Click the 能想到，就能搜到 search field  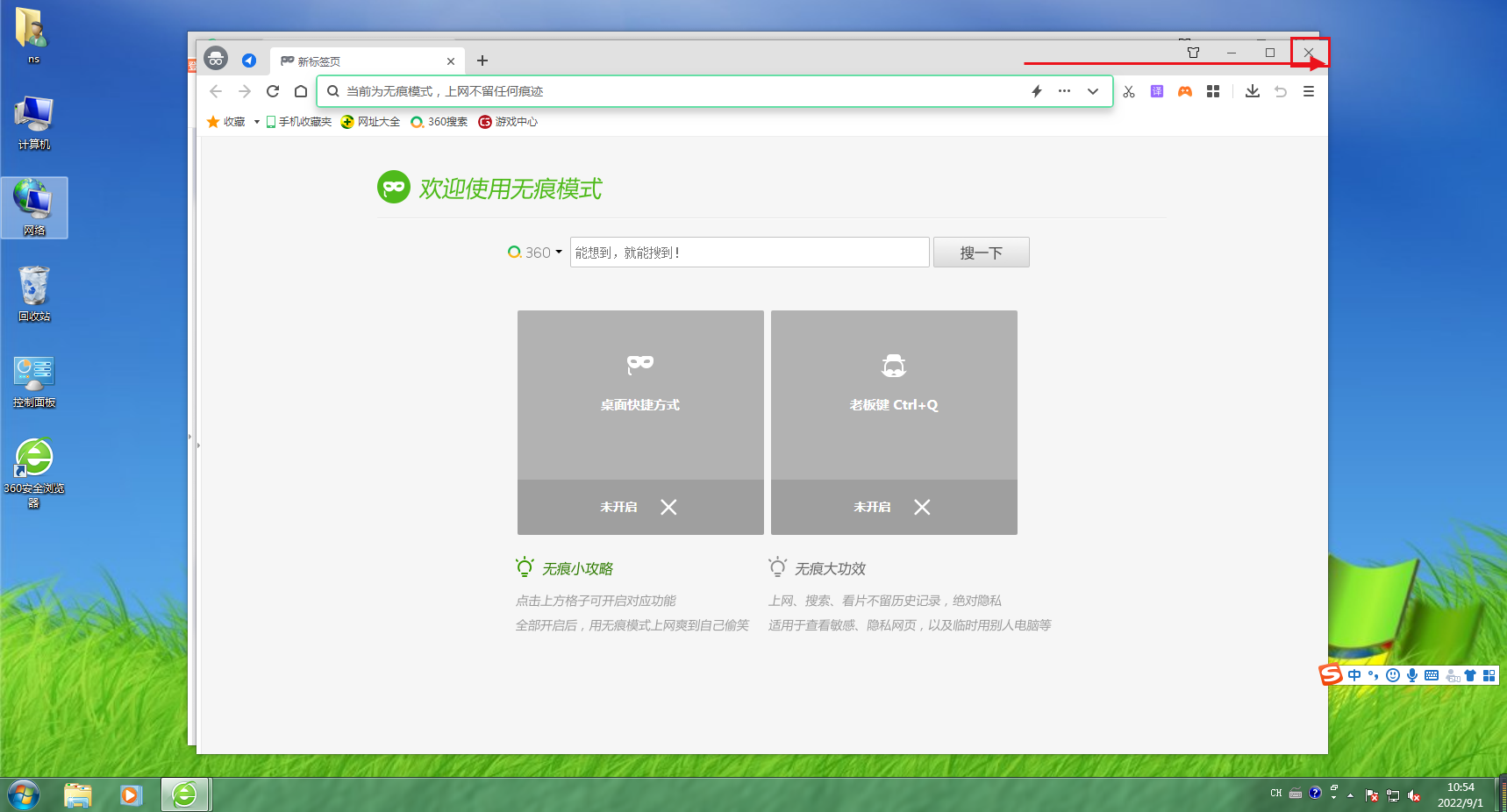pyautogui.click(x=750, y=253)
